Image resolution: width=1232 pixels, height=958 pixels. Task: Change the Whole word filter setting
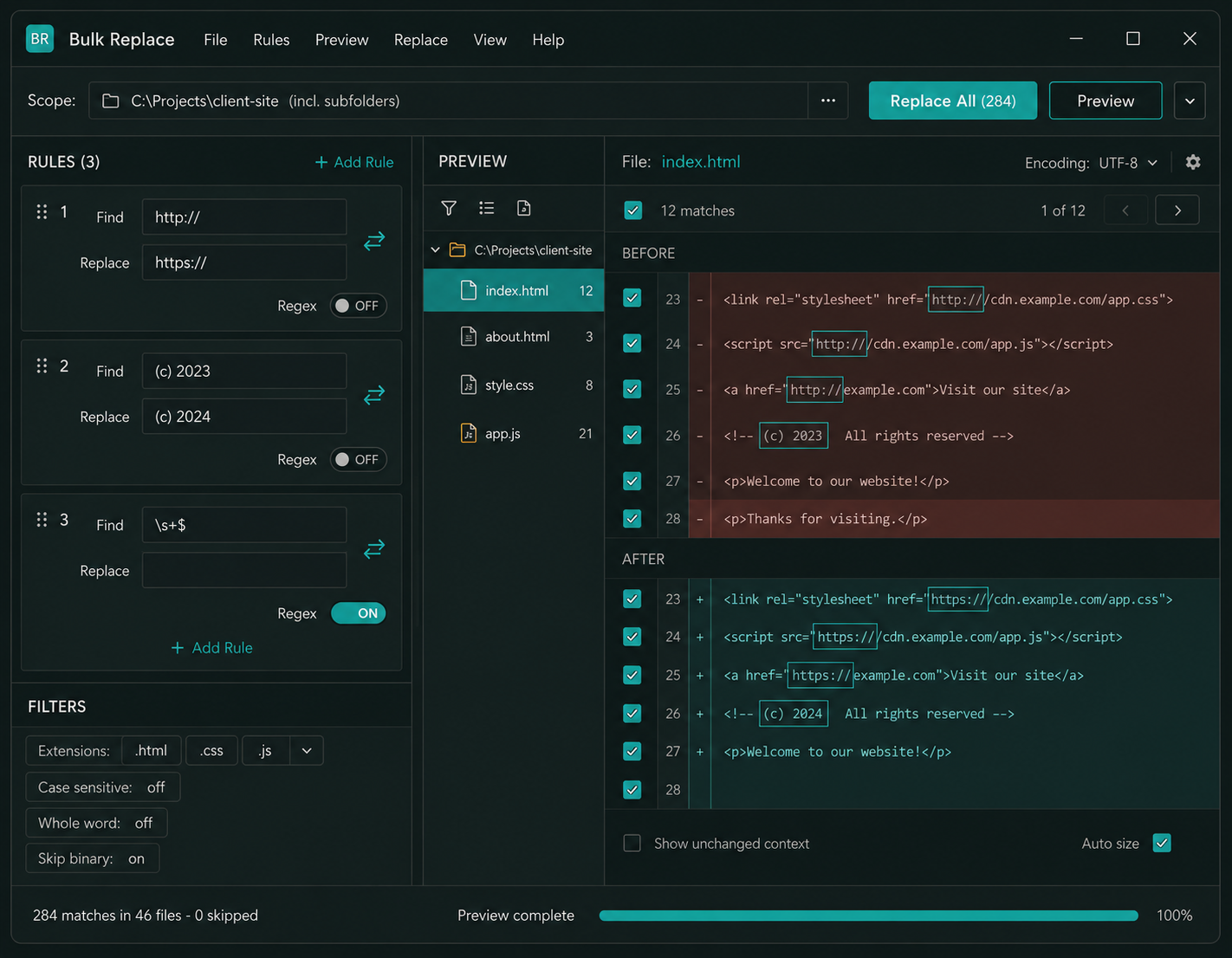click(x=96, y=823)
